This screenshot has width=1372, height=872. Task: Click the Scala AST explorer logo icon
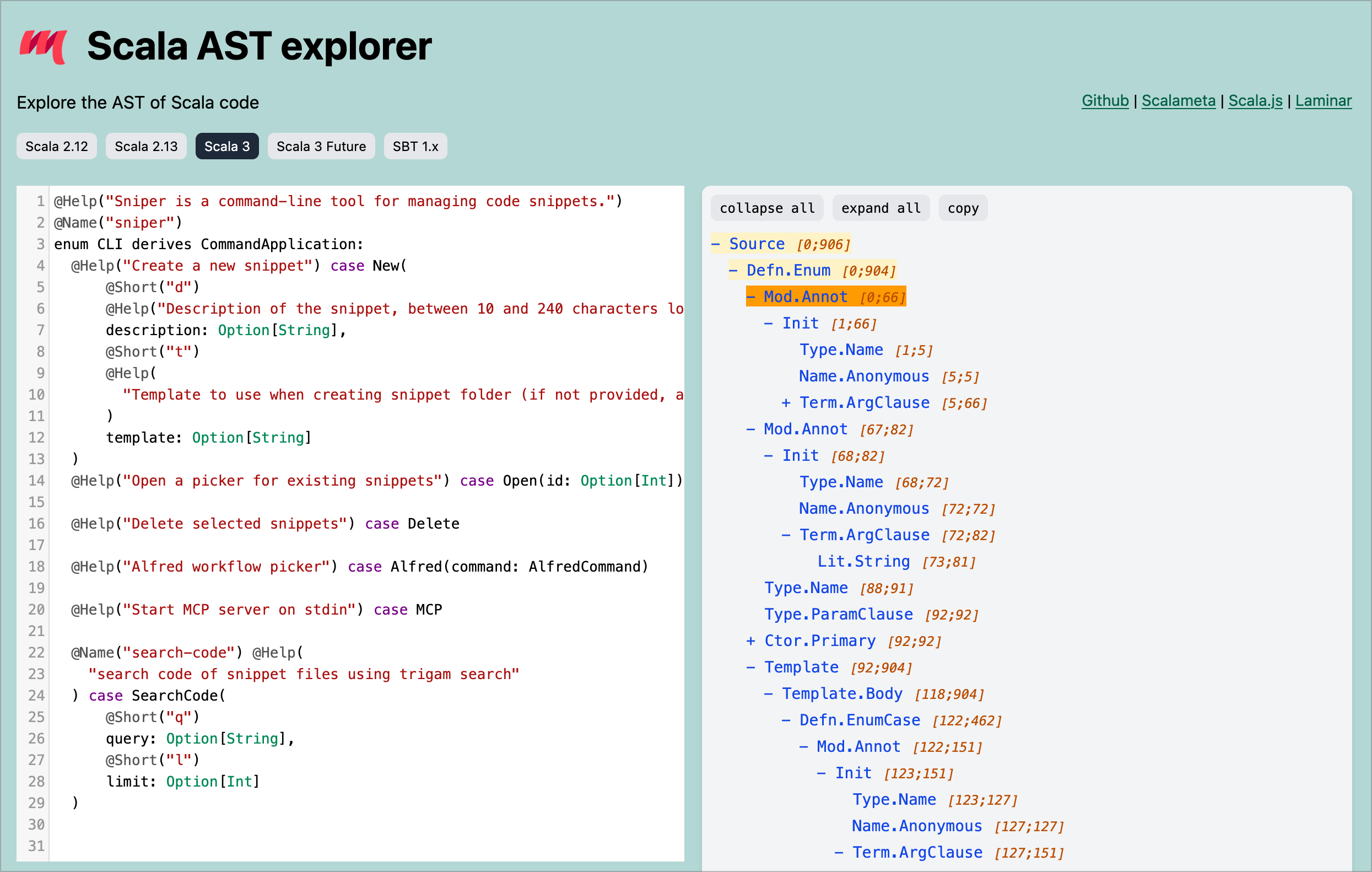(x=44, y=46)
